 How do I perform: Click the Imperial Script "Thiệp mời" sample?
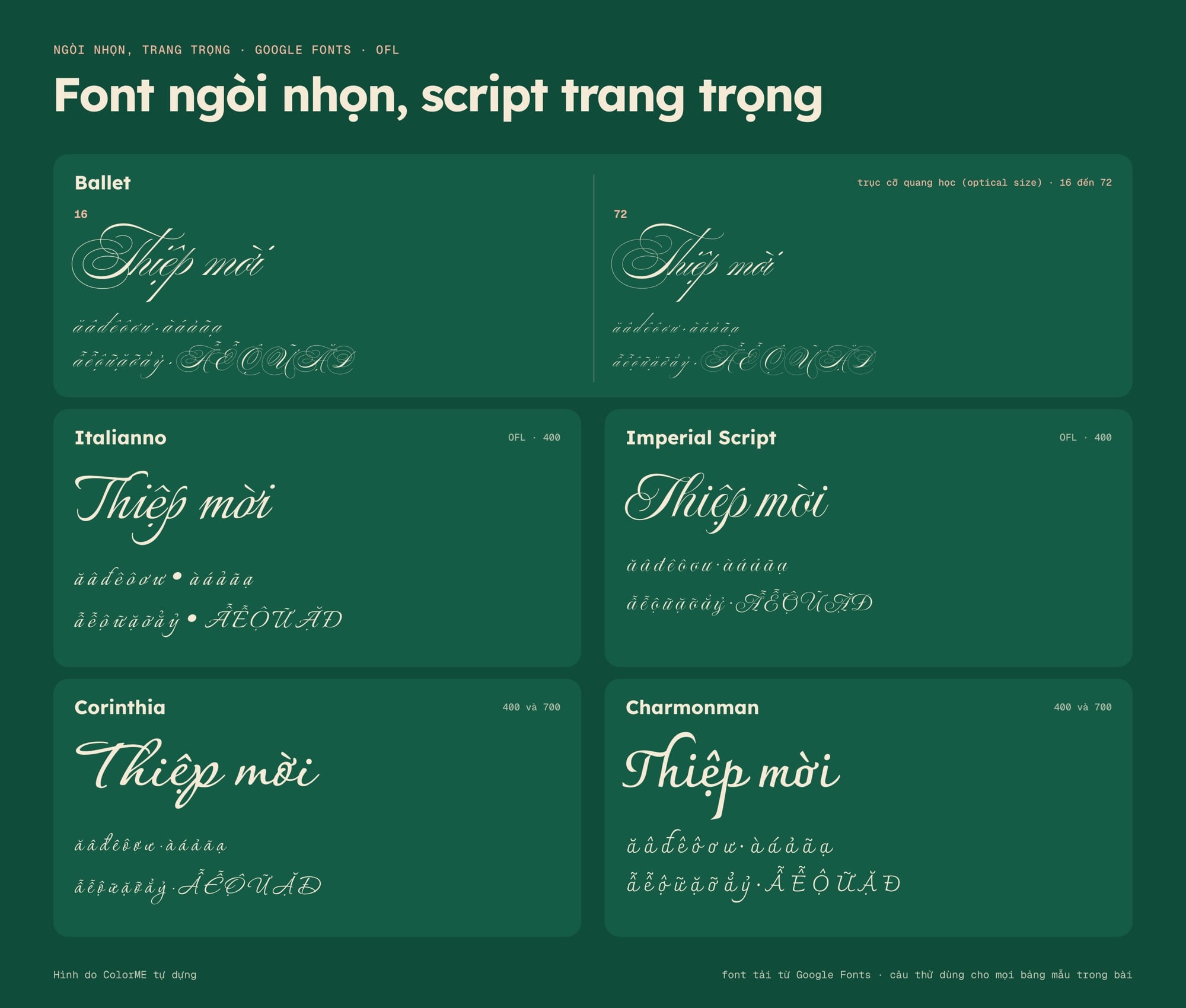(x=726, y=502)
